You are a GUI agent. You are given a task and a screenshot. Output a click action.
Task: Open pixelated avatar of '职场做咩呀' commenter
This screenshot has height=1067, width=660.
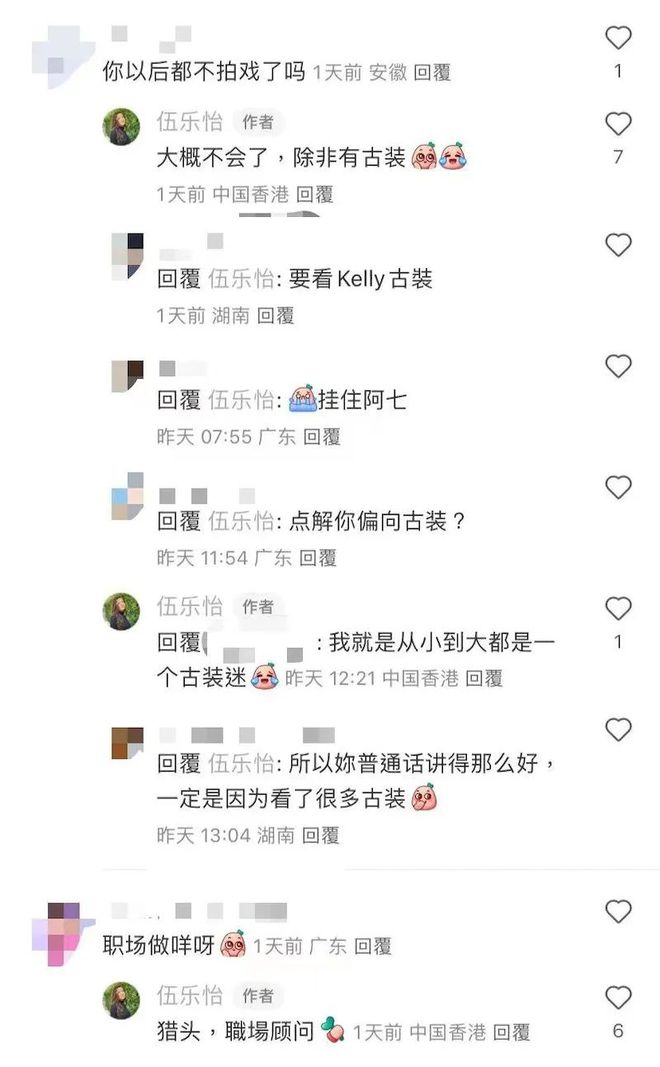coord(64,934)
